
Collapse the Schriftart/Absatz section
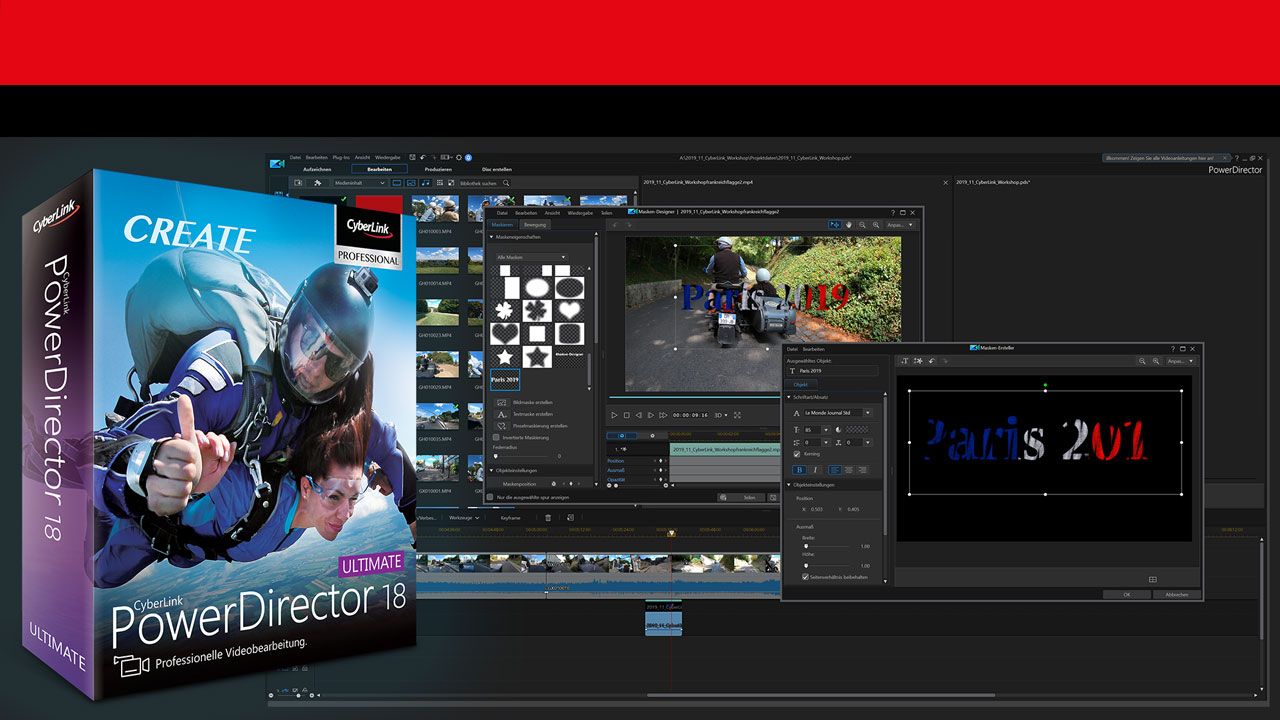pos(789,397)
